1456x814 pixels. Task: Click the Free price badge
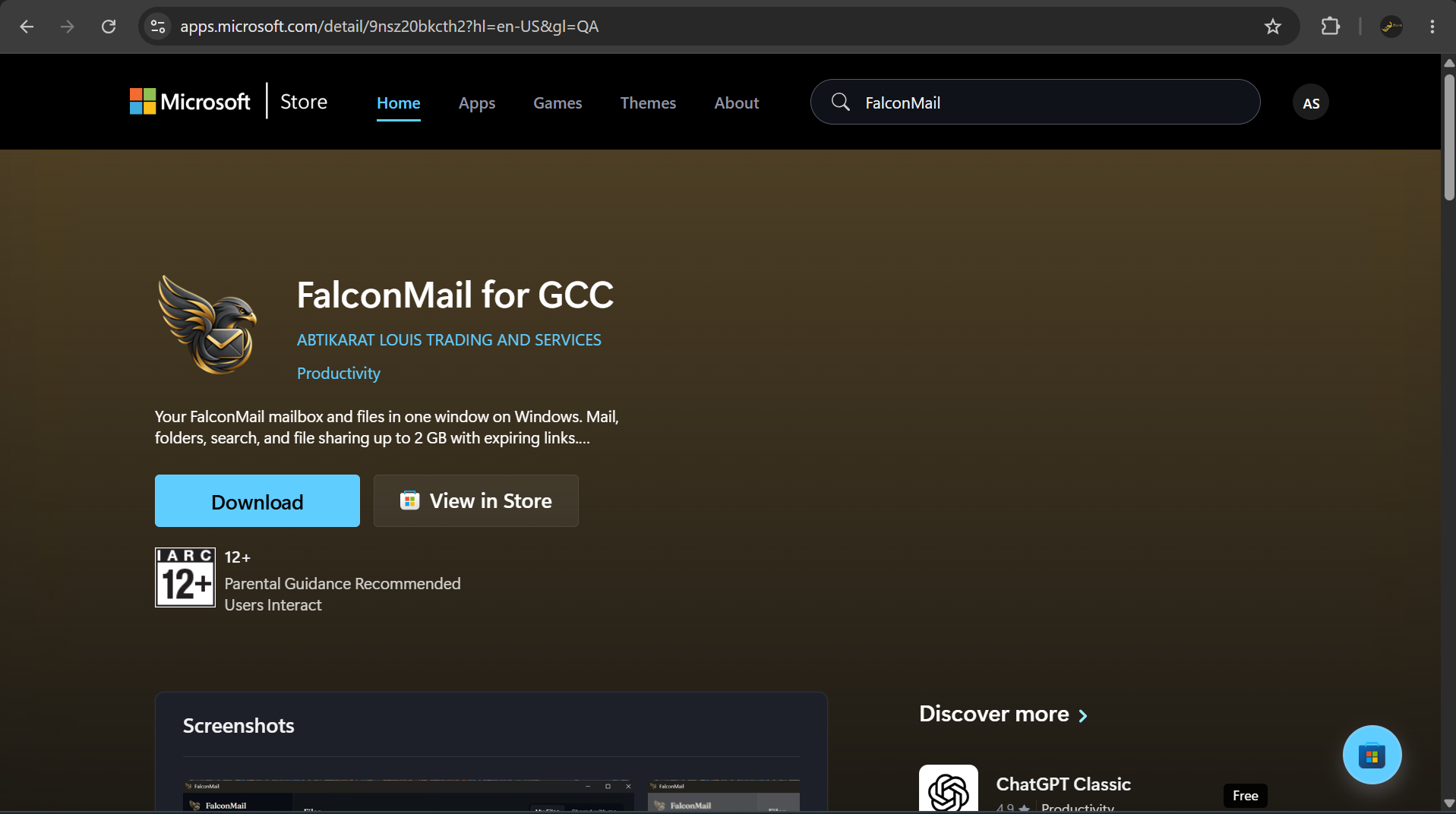[x=1246, y=796]
